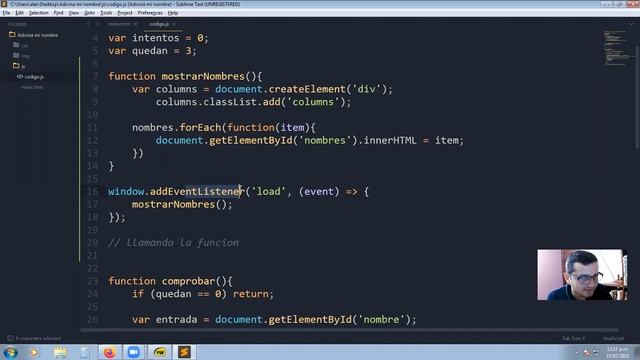This screenshot has width=640, height=360.
Task: Click the 'nombres.forEach(function(item){' line
Action: [x=224, y=127]
